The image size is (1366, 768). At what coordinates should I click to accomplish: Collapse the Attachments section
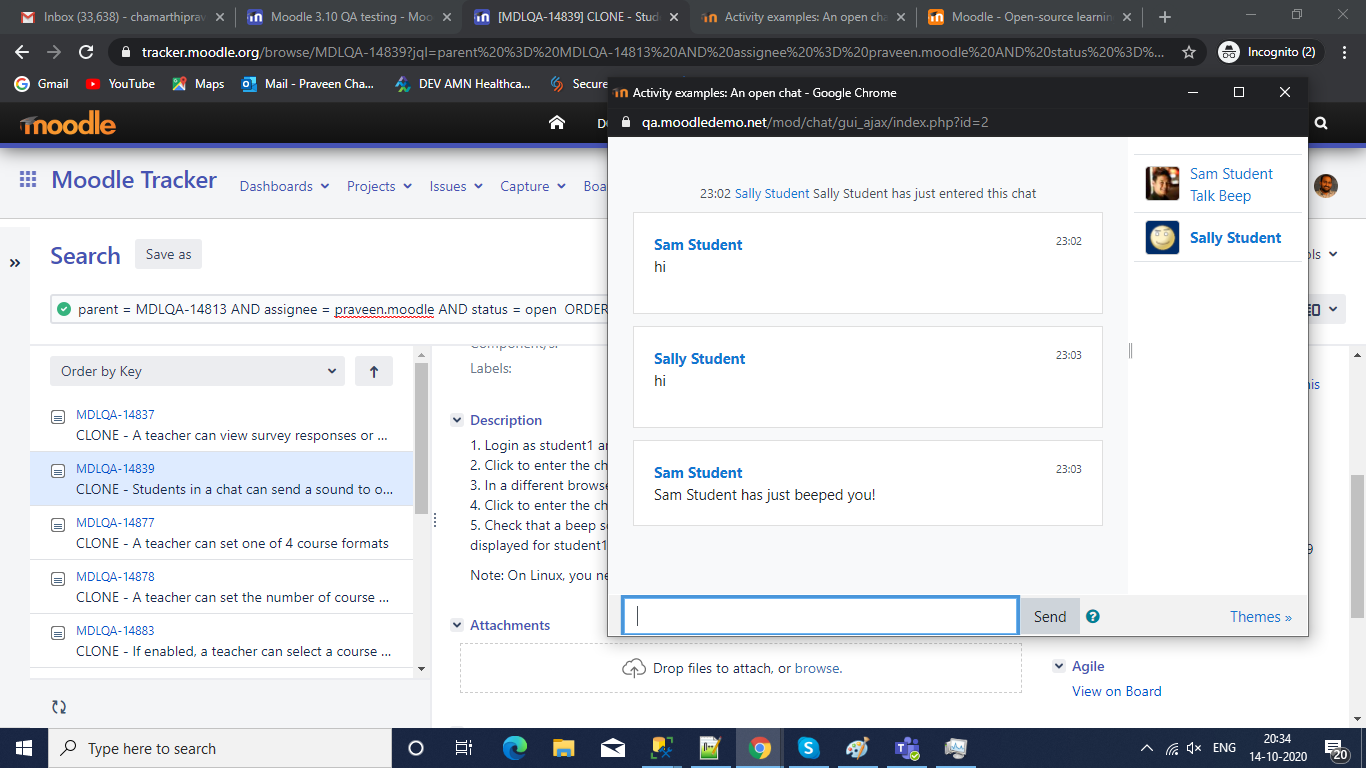457,625
